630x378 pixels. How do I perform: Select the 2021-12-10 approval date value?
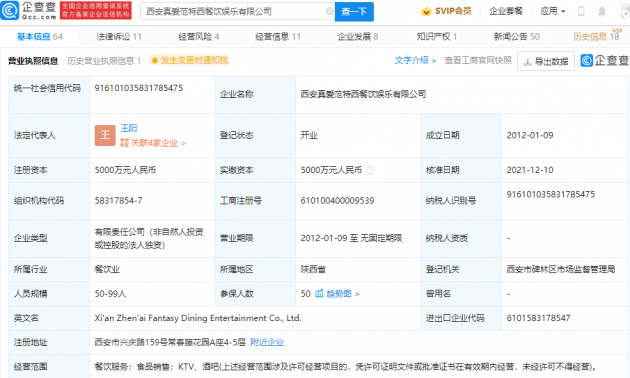tap(530, 170)
